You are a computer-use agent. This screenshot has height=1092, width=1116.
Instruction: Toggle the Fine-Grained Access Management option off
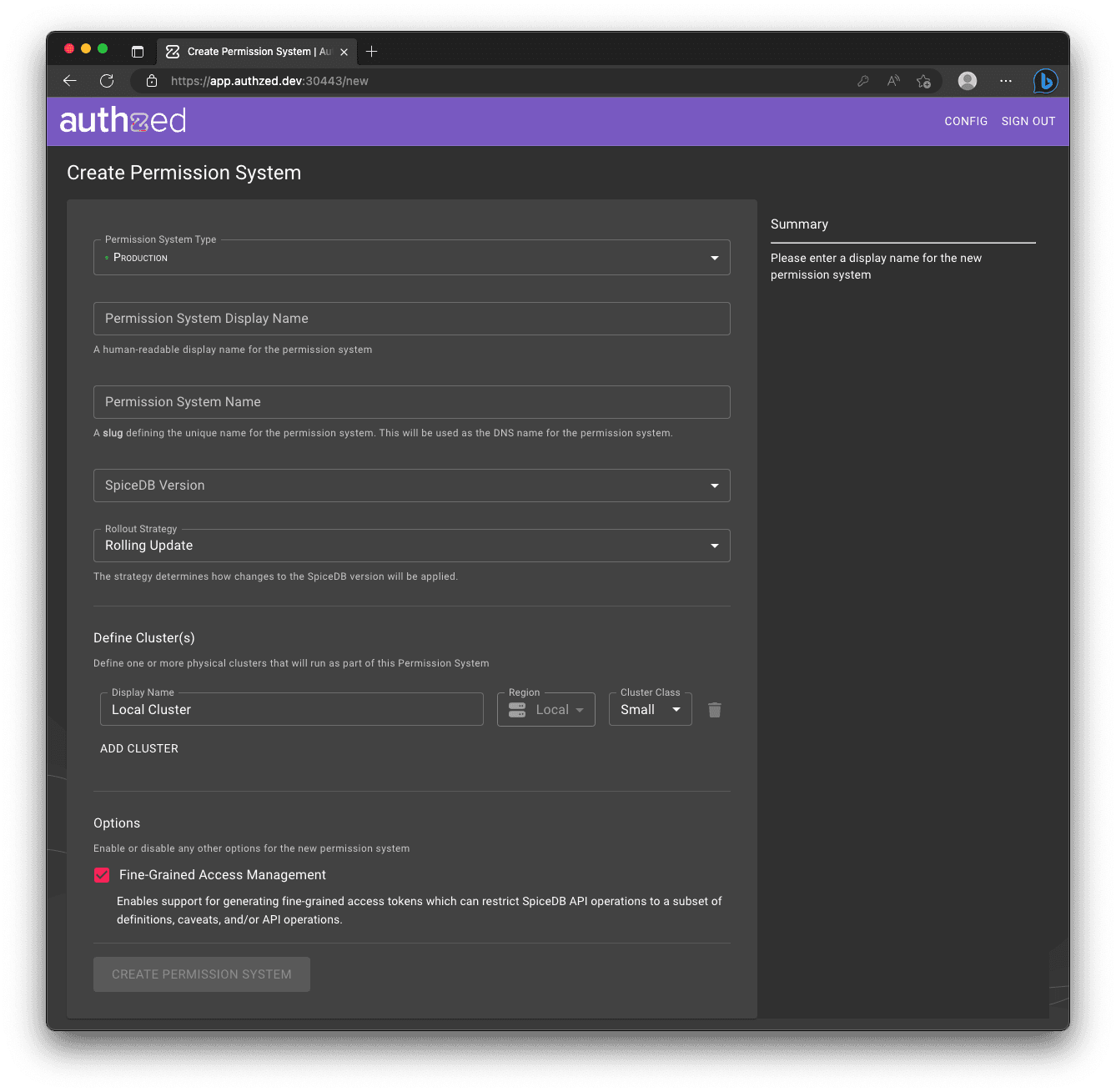(101, 875)
